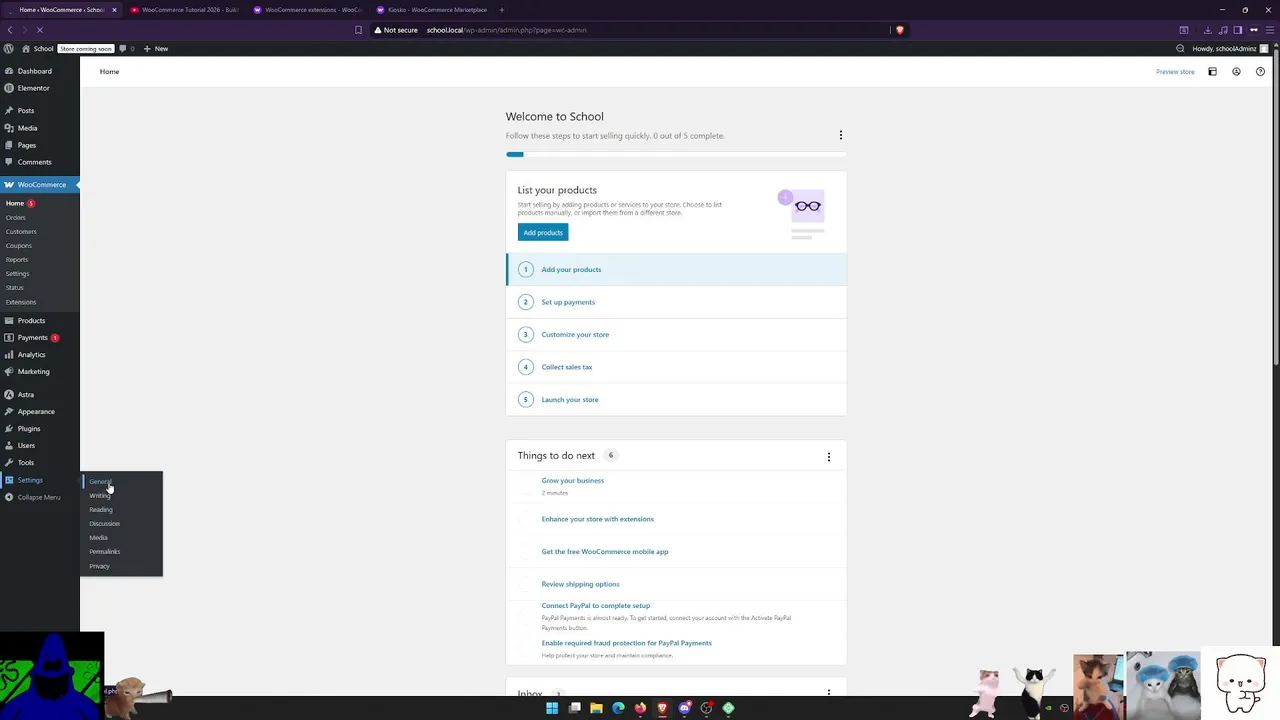
Task: Open Things to do next options menu
Action: [x=828, y=457]
